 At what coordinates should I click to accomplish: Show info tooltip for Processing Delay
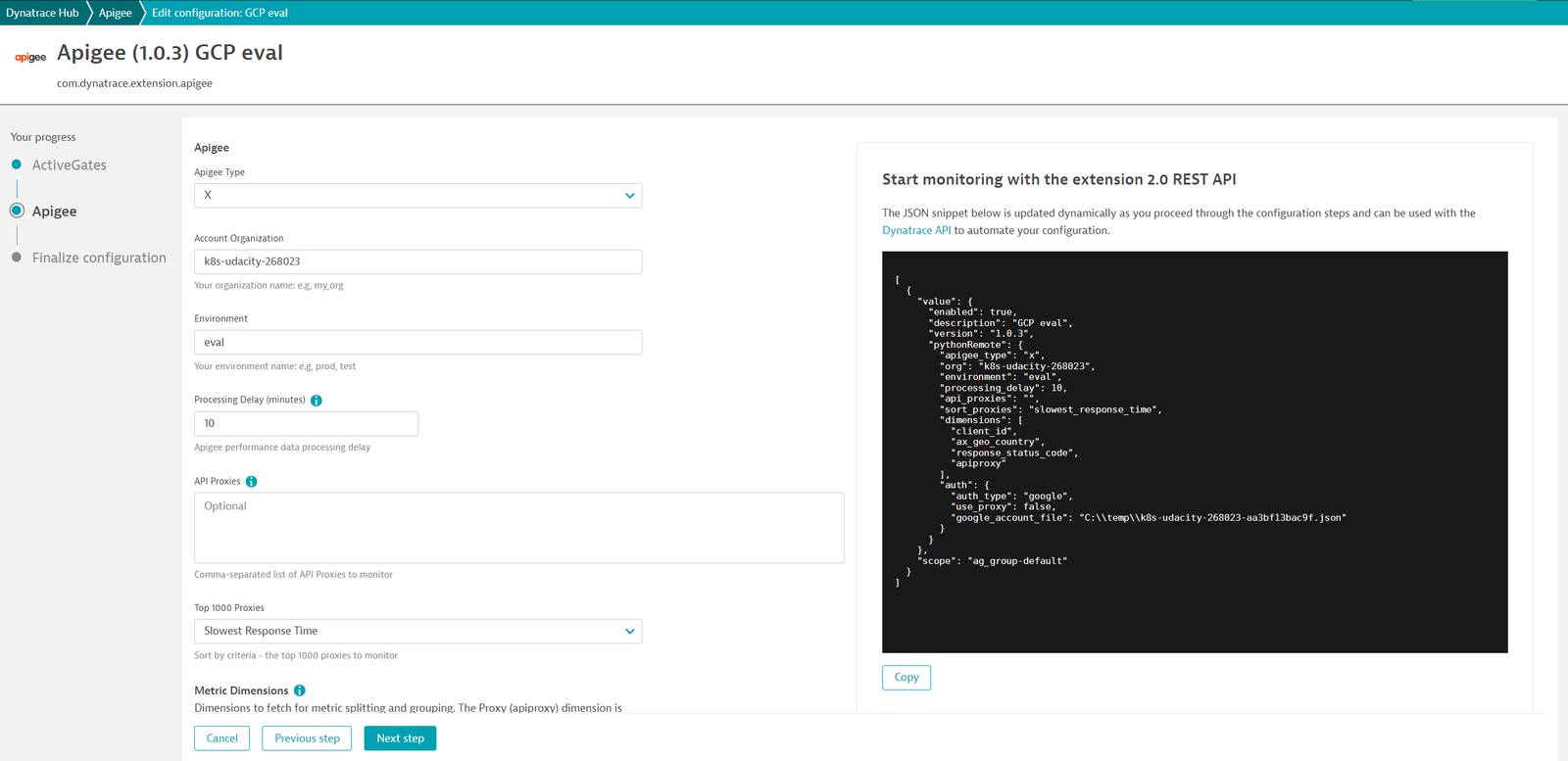point(317,401)
